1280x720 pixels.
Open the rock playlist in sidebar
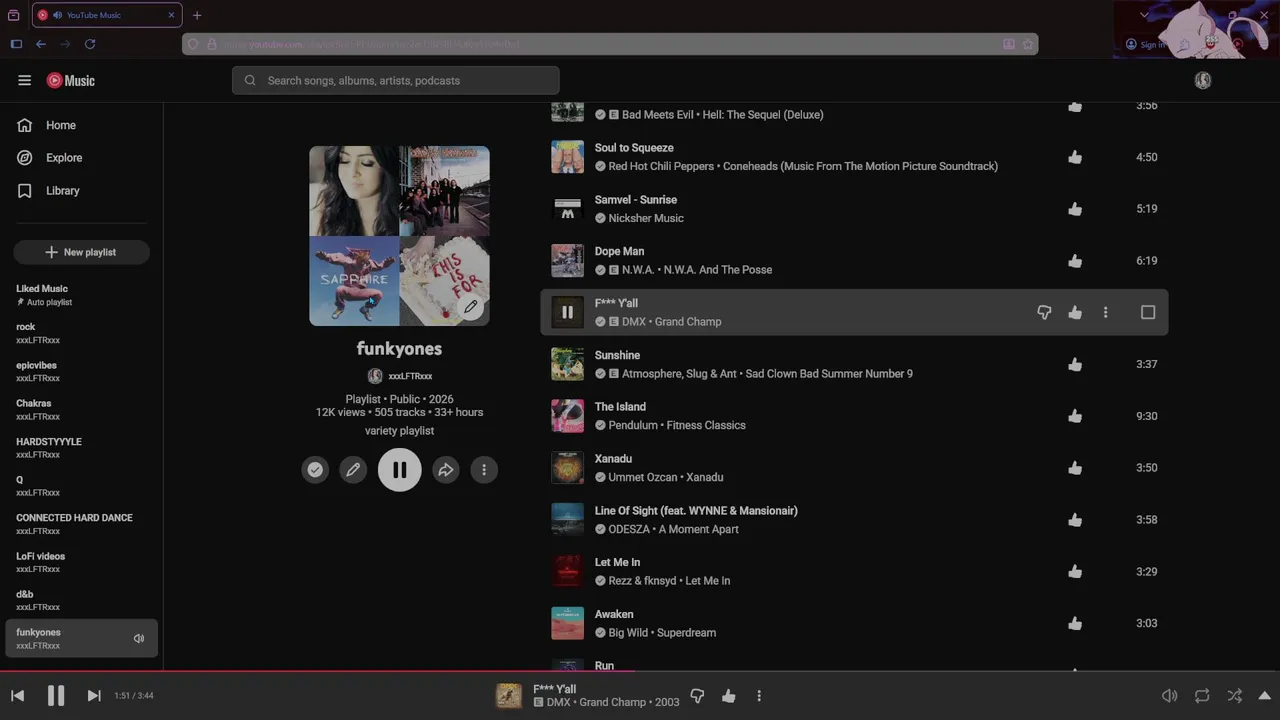(x=81, y=333)
